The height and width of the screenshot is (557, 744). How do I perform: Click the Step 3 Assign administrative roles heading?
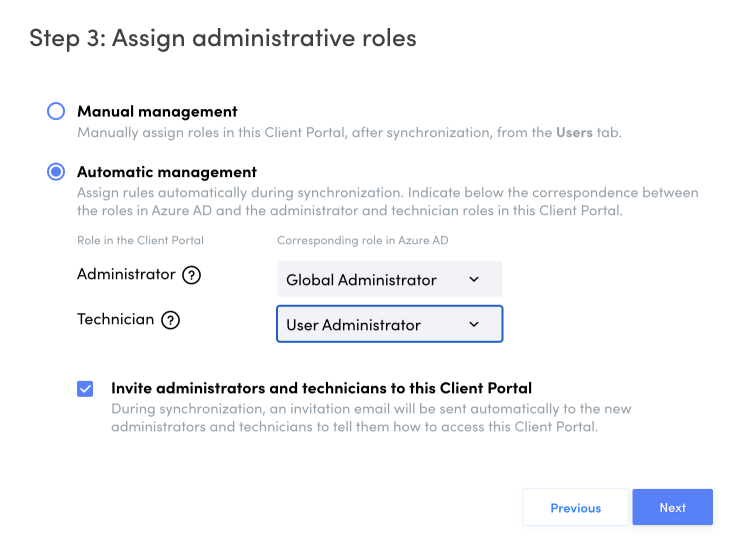[223, 38]
